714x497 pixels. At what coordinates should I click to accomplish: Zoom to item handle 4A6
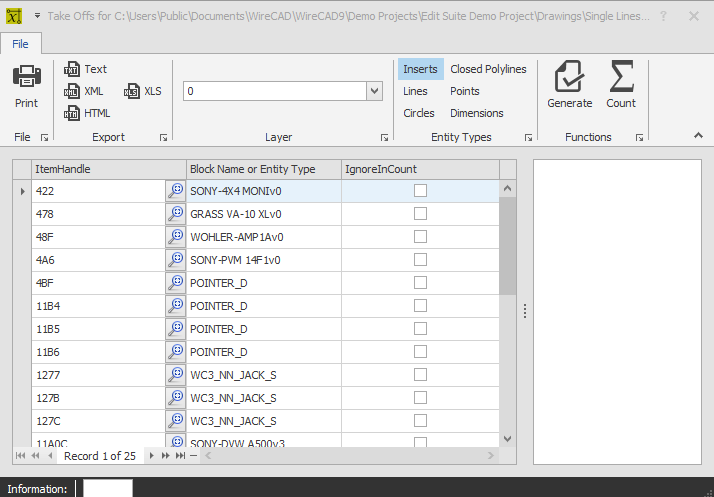[175, 260]
